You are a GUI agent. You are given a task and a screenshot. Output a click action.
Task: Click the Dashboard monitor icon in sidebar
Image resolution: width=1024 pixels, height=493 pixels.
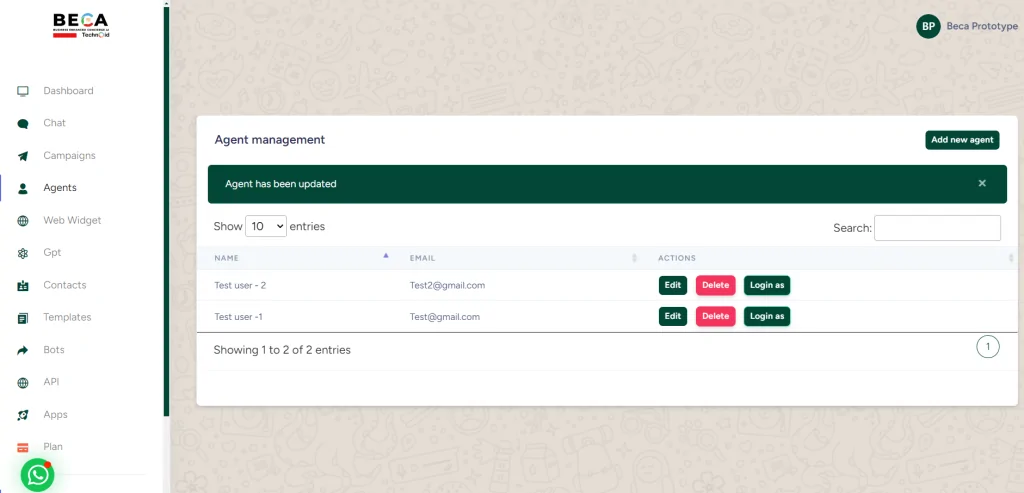click(x=23, y=91)
